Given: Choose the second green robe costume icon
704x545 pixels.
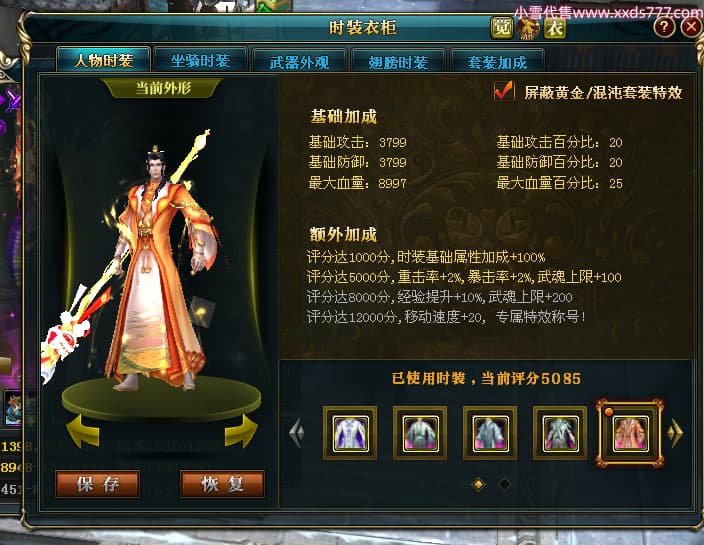Looking at the screenshot, I should 420,433.
